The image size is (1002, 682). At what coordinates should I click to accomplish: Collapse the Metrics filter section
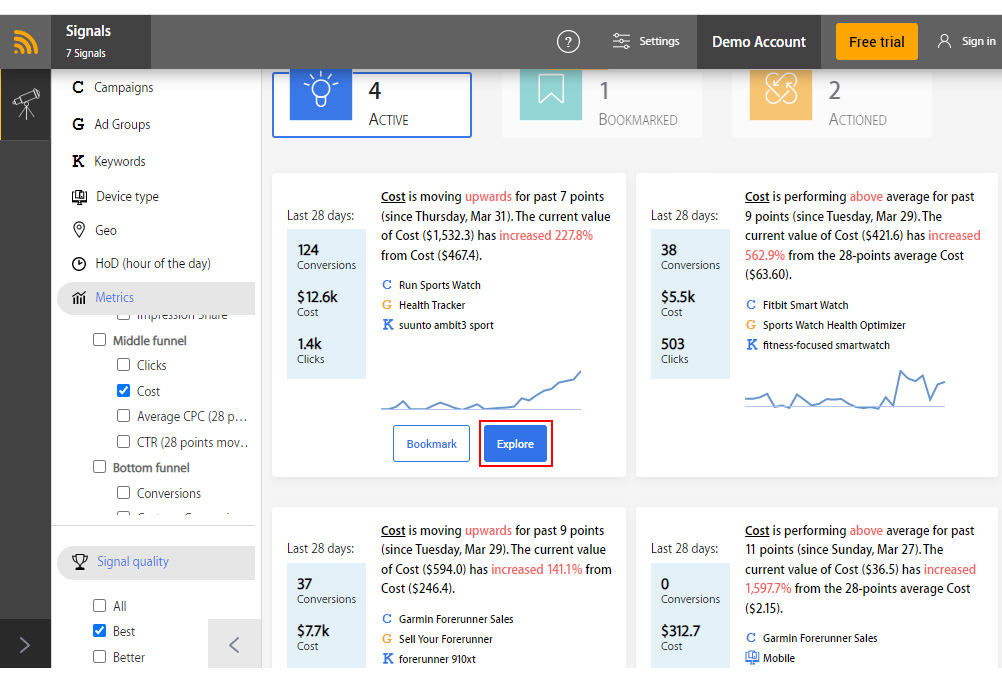pos(156,298)
